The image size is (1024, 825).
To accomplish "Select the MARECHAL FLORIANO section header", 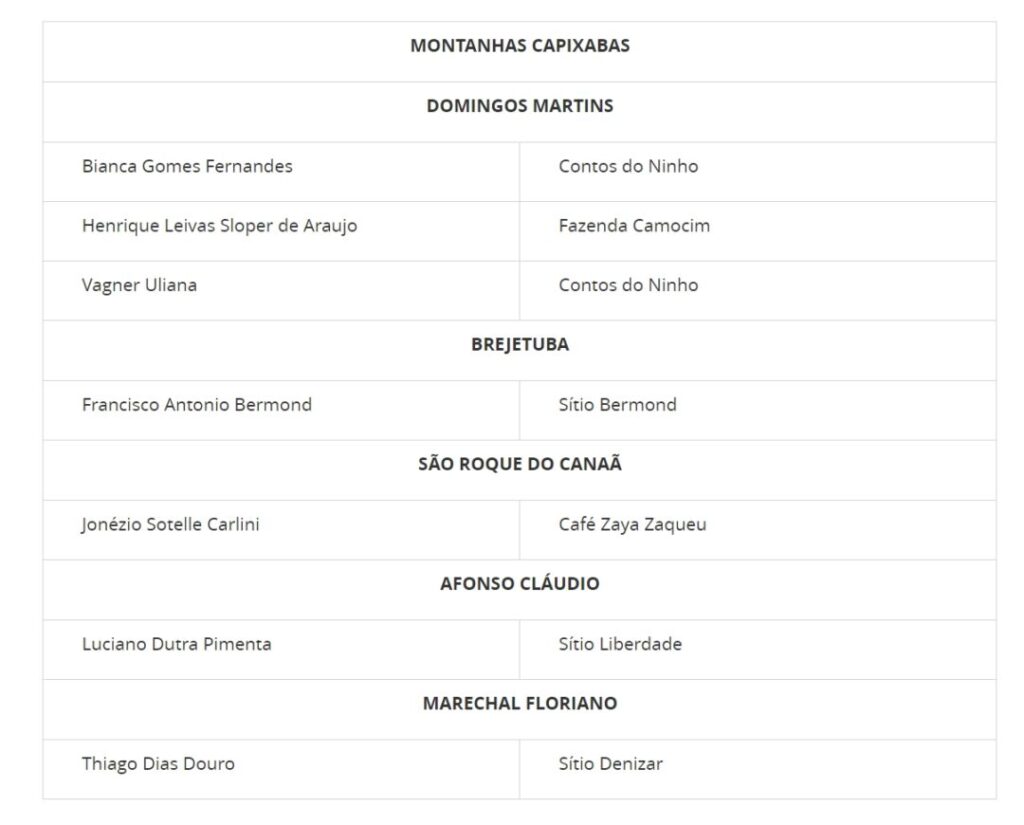I will point(519,704).
